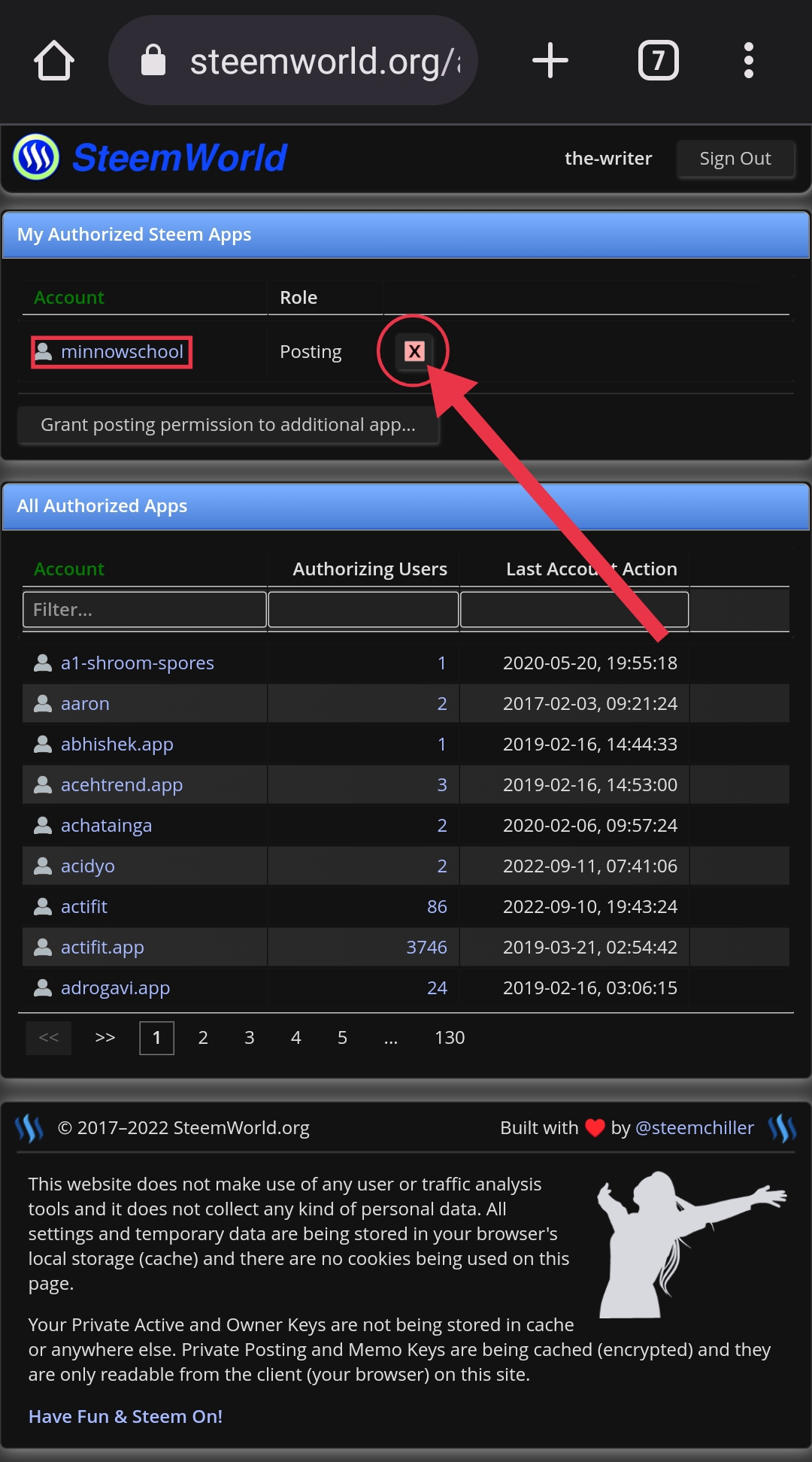This screenshot has height=1462, width=812.
Task: Open the adrogavi.app account link
Action: [115, 987]
